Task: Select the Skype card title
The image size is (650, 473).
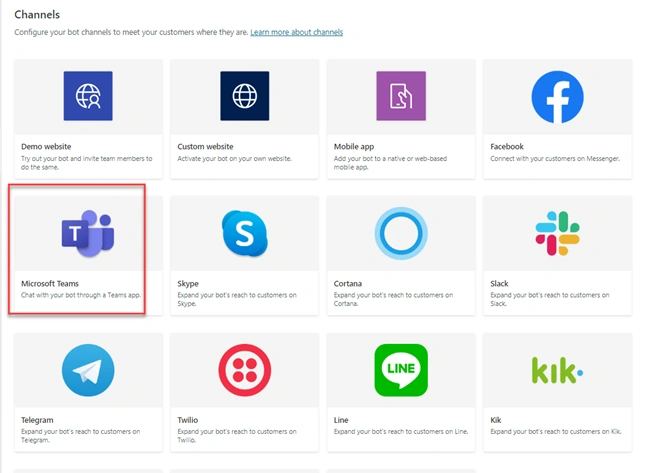Action: tap(188, 284)
